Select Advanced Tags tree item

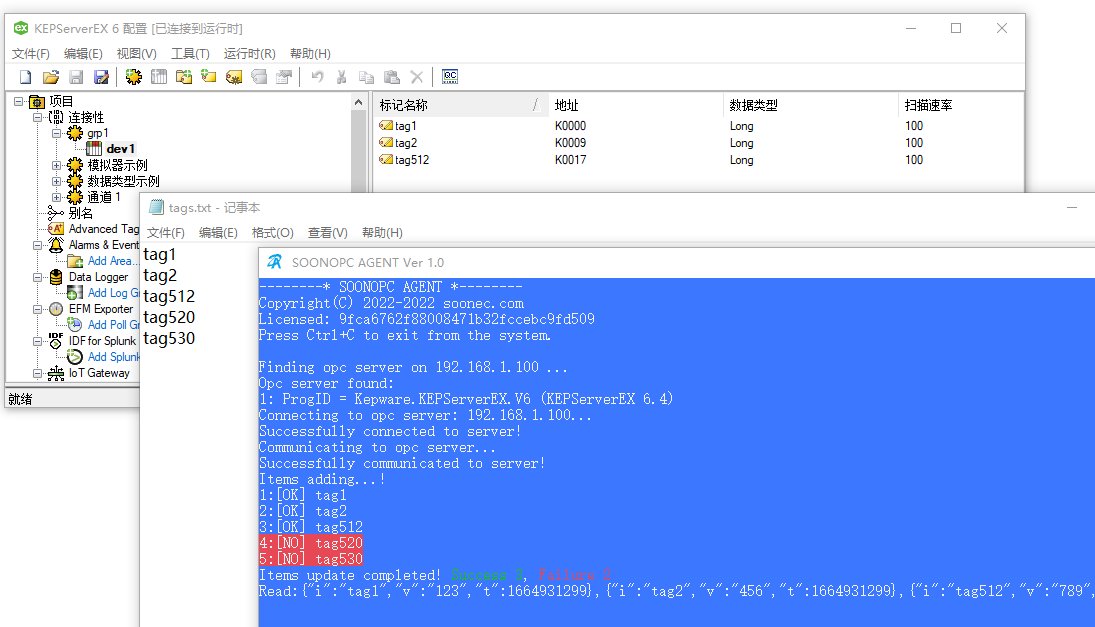(x=103, y=229)
